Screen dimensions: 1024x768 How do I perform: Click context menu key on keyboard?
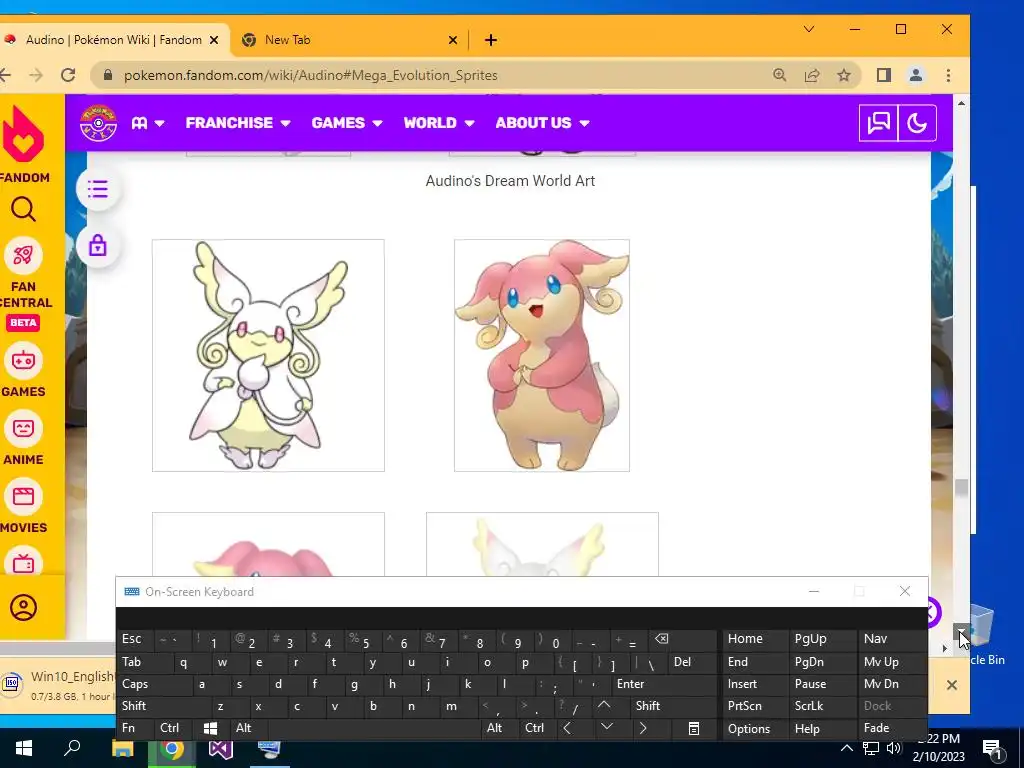pos(694,728)
